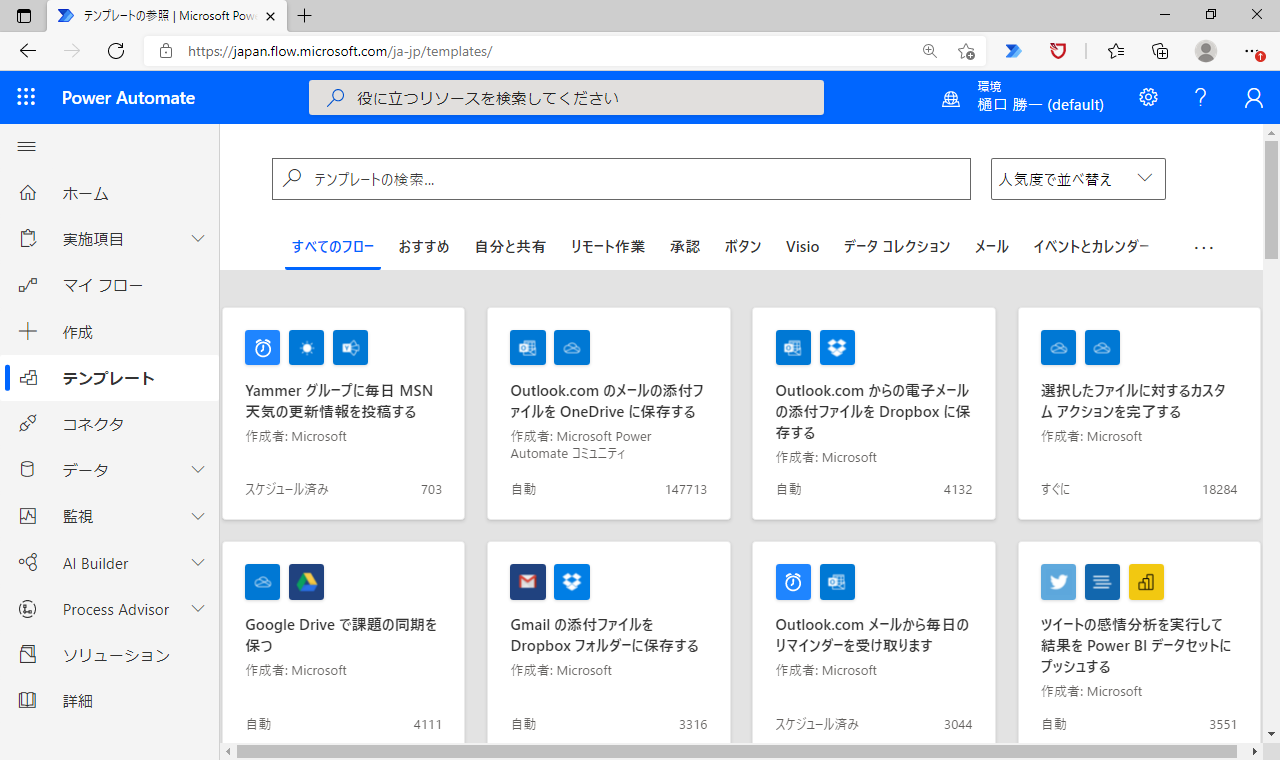
Task: Open コネクタ in sidebar
Action: pyautogui.click(x=110, y=424)
